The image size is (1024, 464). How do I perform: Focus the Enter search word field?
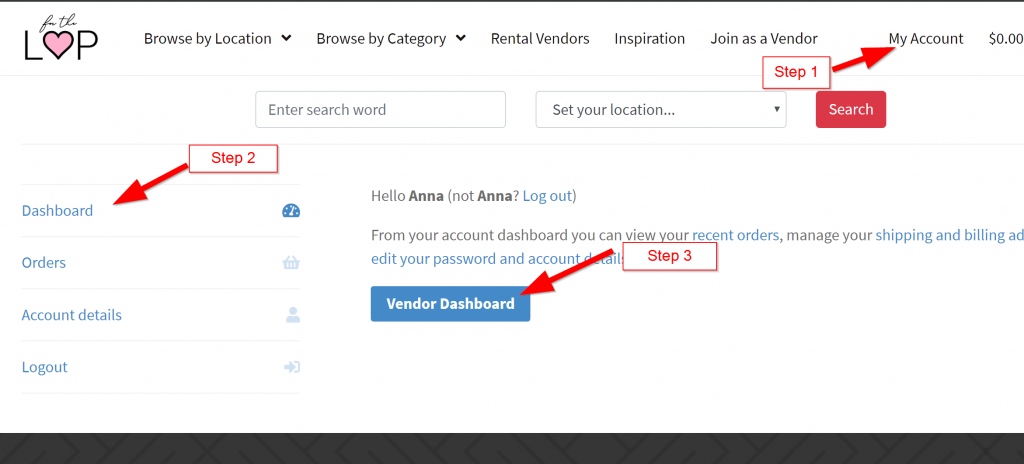pos(380,110)
